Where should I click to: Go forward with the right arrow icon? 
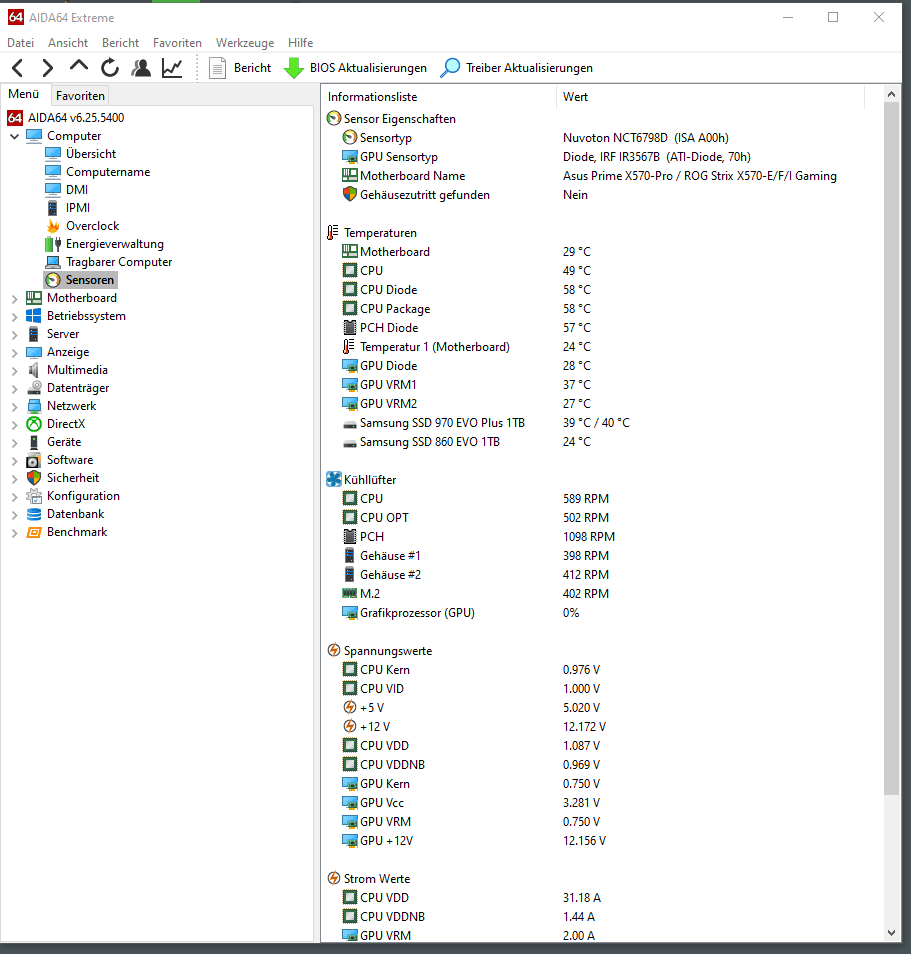click(47, 68)
